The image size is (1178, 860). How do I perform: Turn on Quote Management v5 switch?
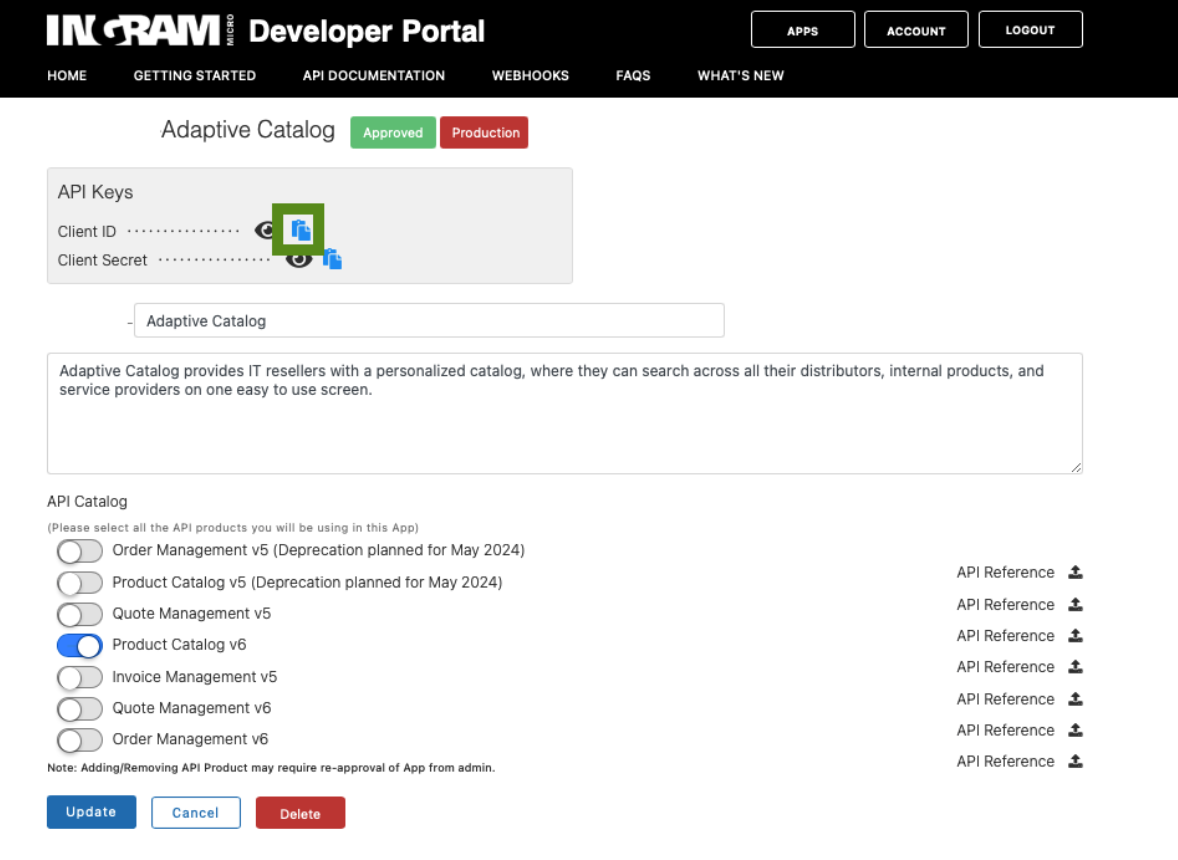[x=80, y=614]
